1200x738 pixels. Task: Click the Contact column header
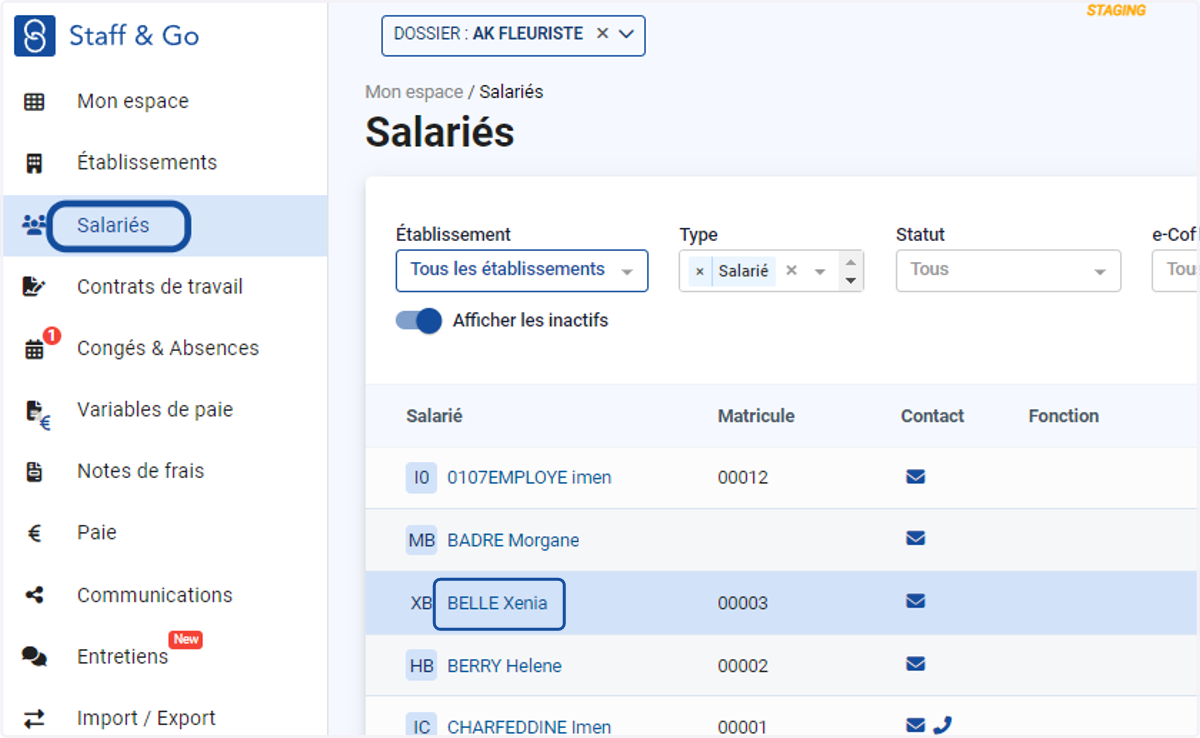point(932,416)
